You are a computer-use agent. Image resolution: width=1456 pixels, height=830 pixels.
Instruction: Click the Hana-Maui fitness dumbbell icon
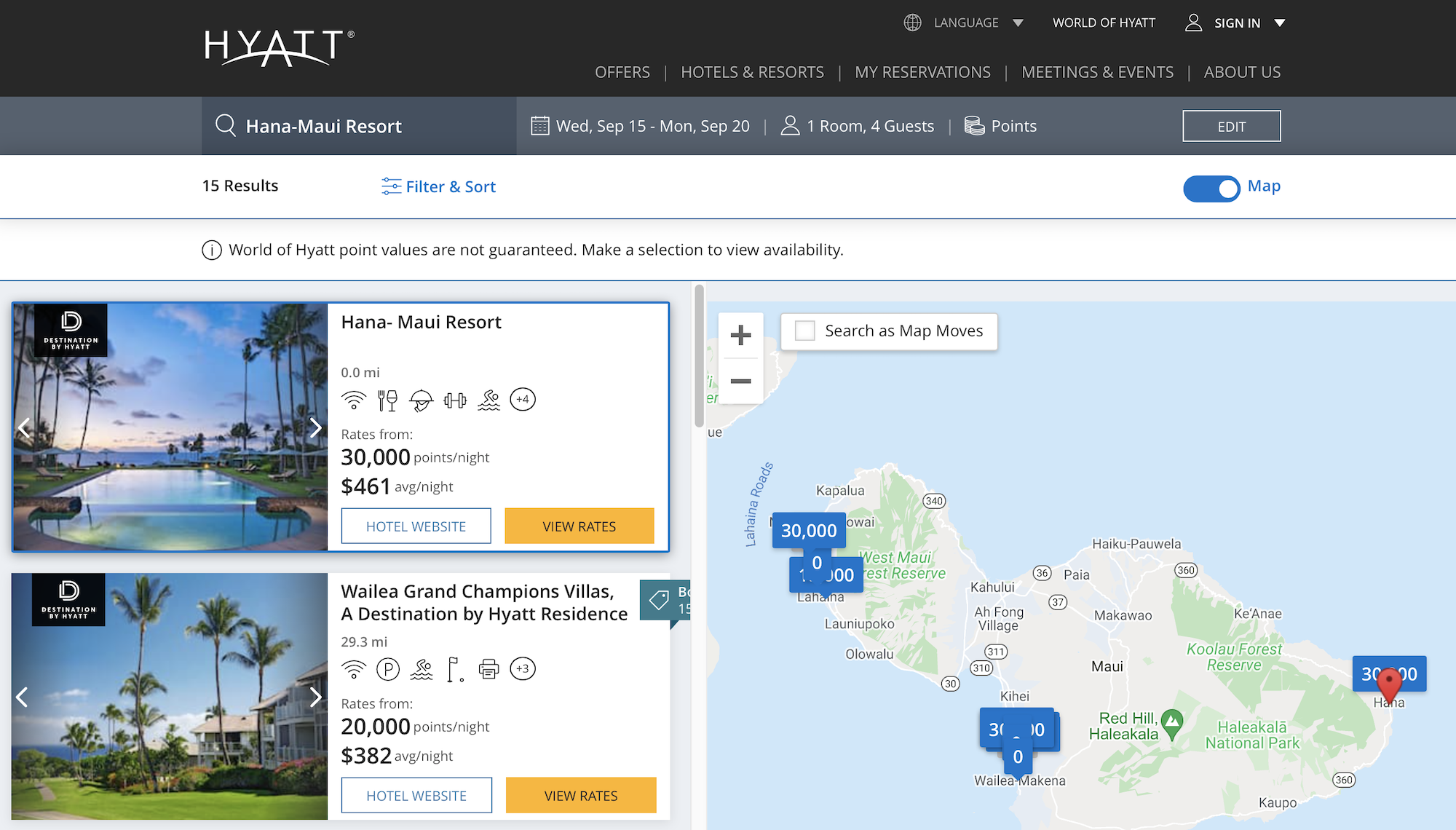click(455, 400)
